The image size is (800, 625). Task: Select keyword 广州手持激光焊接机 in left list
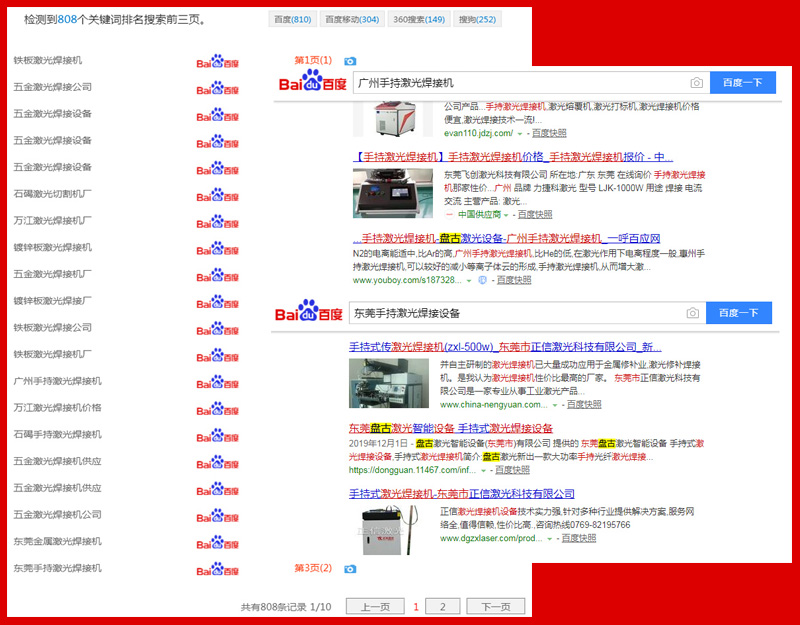pos(58,381)
